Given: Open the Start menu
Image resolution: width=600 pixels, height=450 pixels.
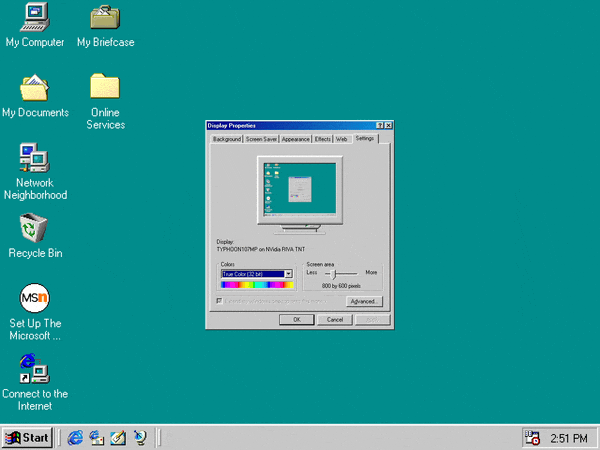Looking at the screenshot, I should (x=28, y=437).
